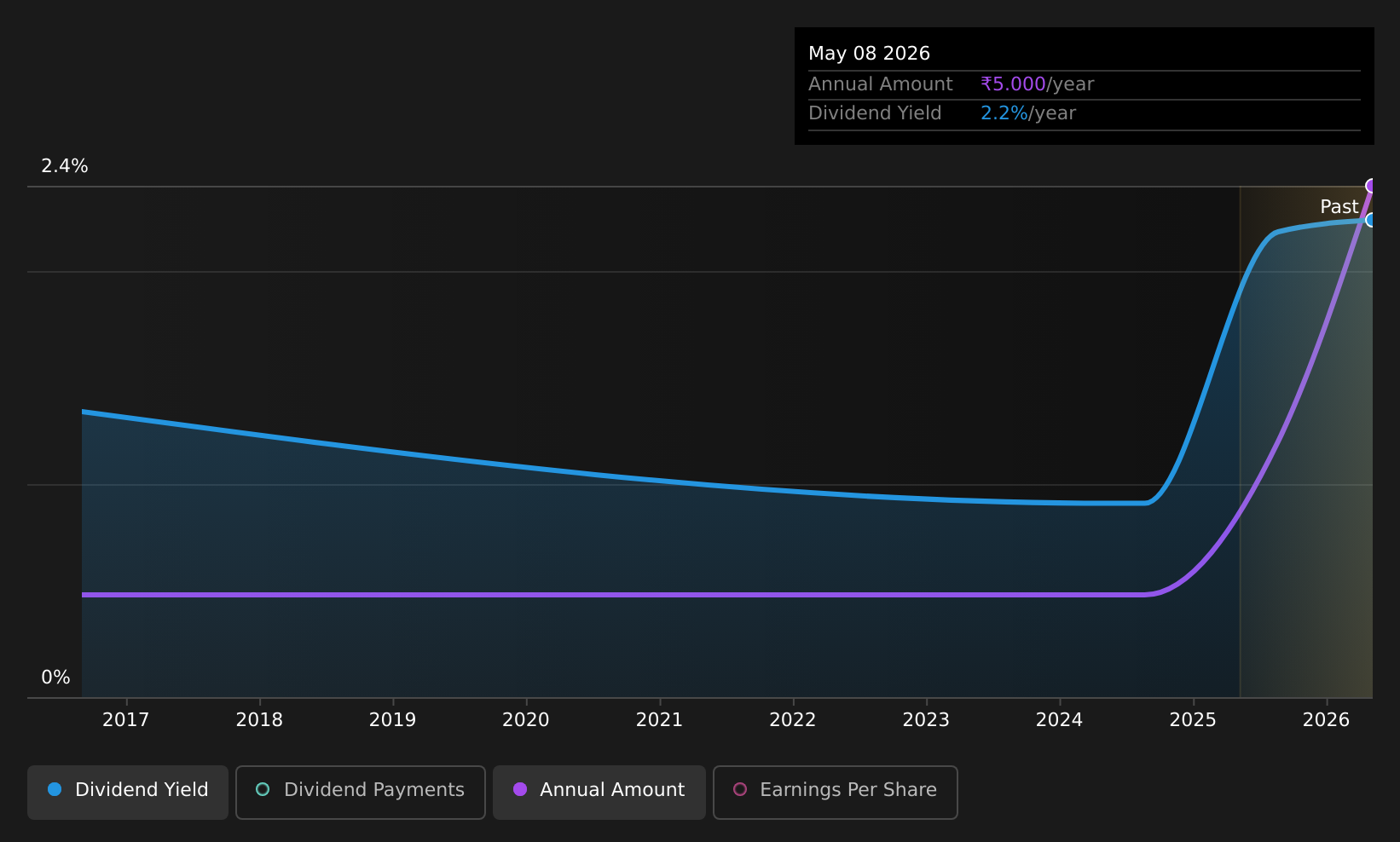Click the ₹5.000/year annual amount value

click(1037, 84)
